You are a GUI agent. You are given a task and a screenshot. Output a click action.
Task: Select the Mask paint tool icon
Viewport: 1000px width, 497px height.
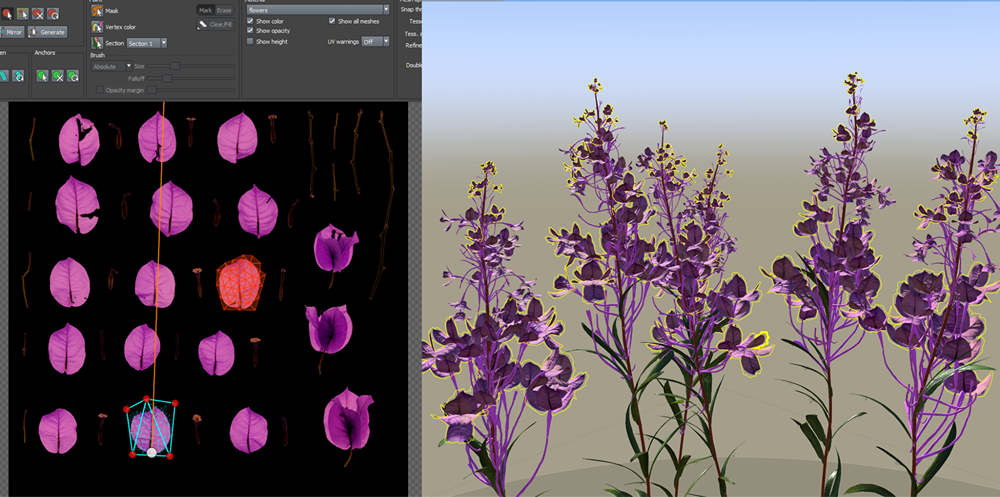click(98, 10)
